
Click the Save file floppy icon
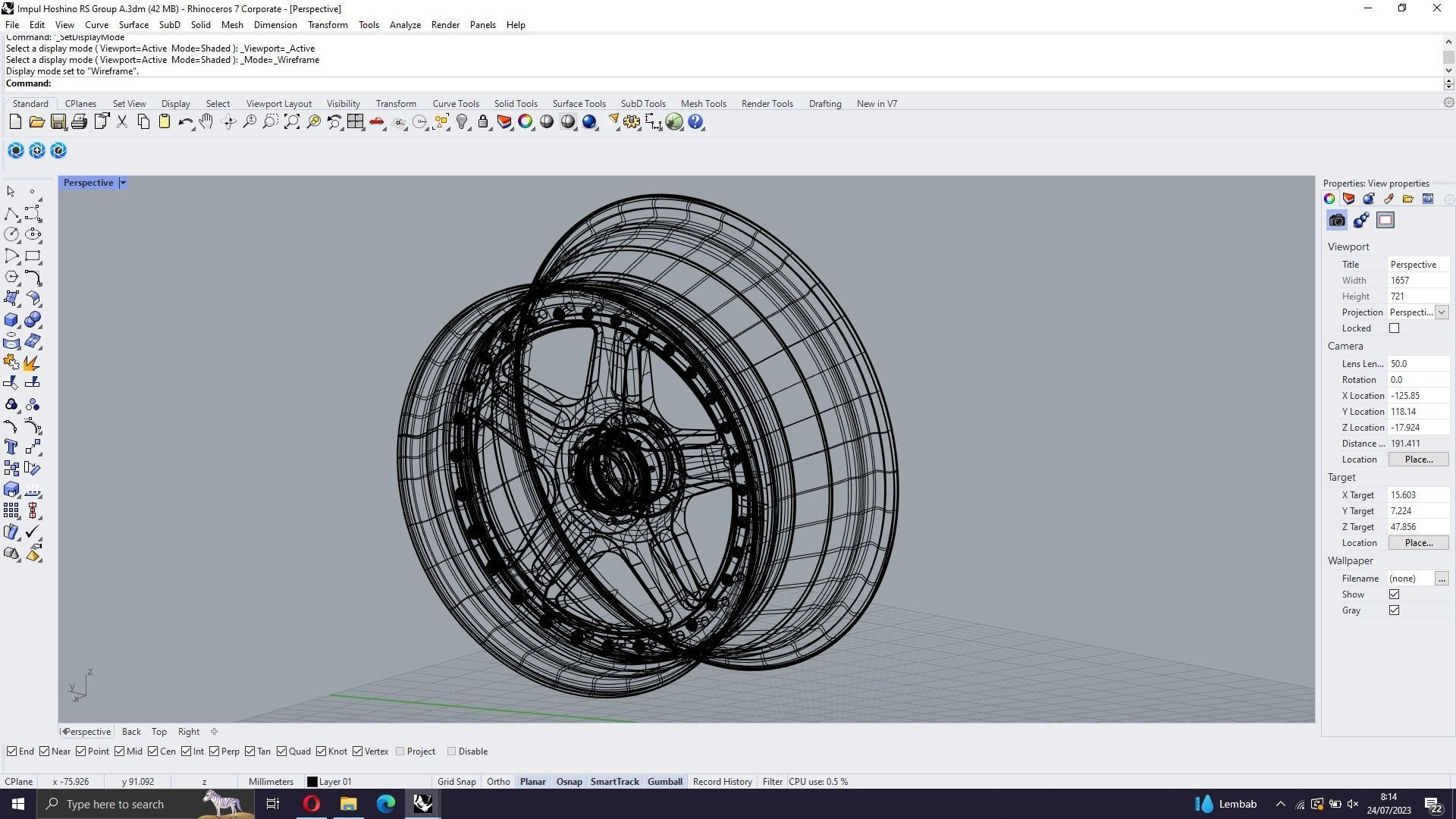(58, 122)
